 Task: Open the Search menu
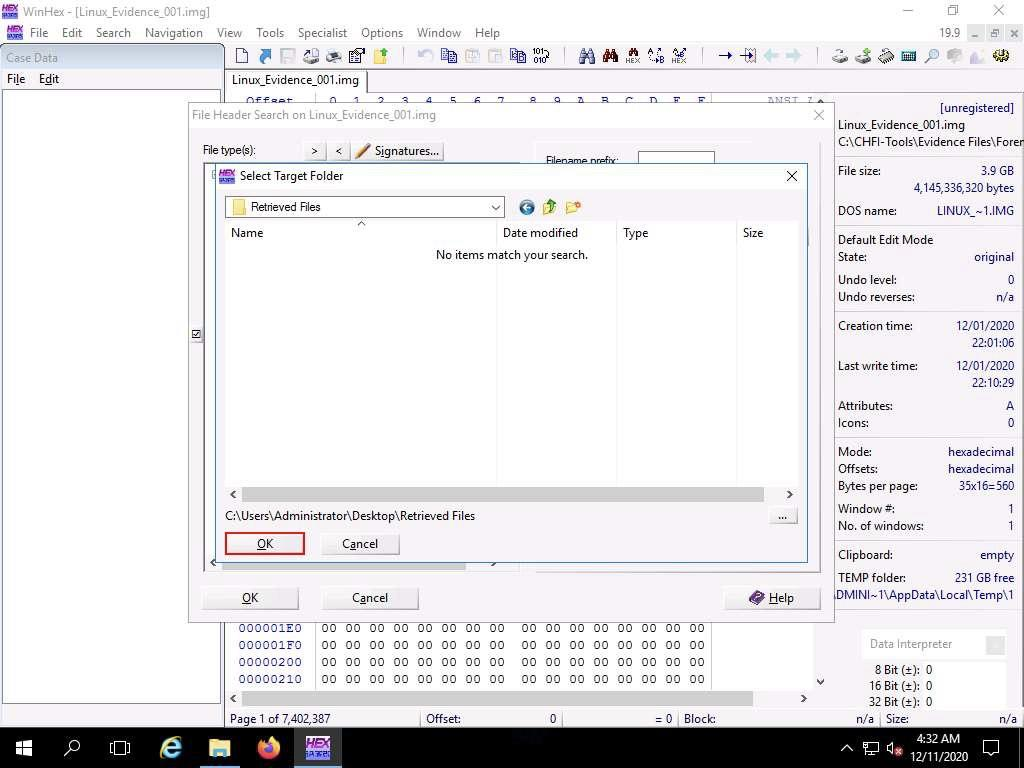tap(113, 33)
